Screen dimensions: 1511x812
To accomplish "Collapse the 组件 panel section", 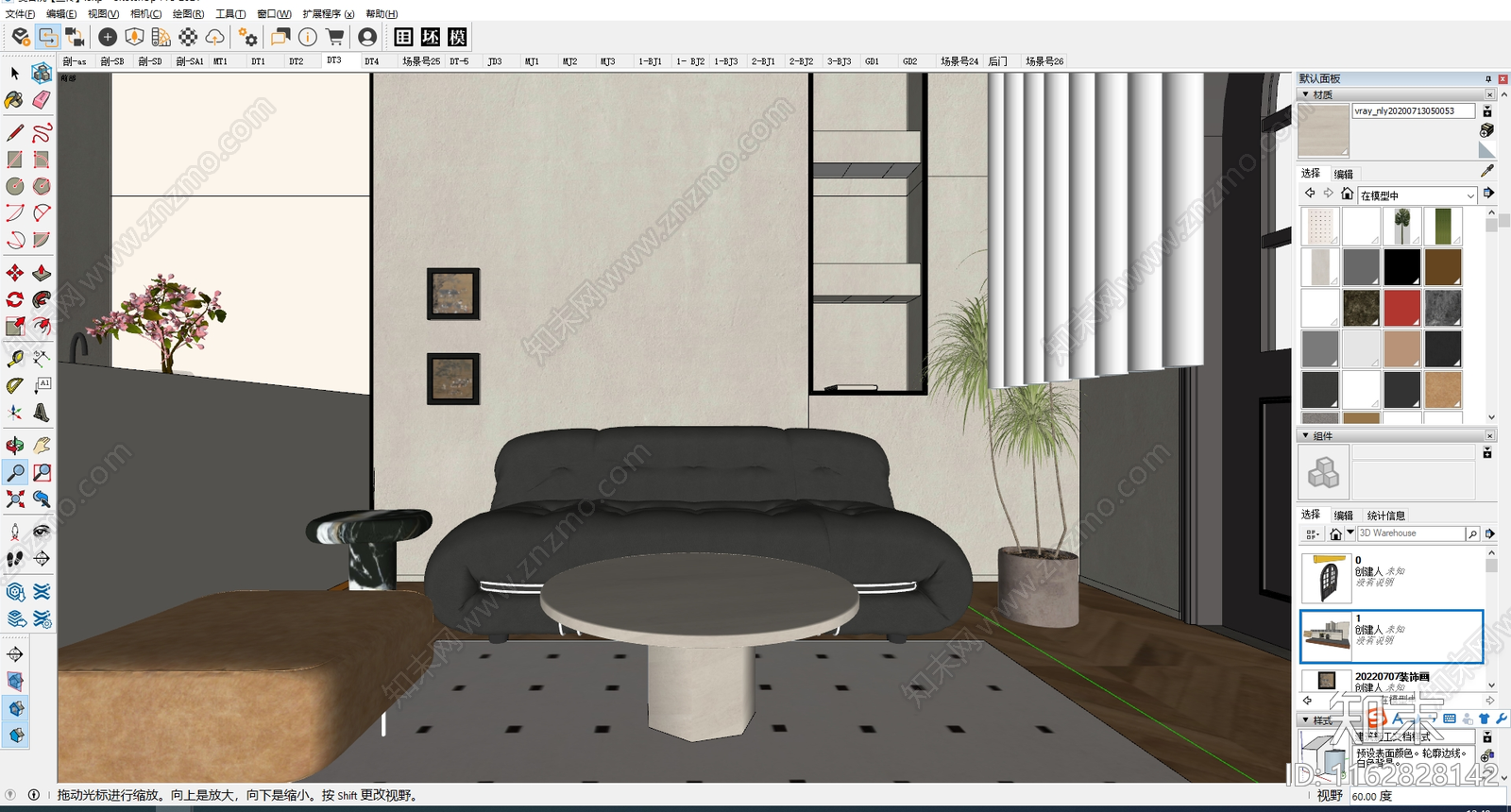I will point(1306,435).
